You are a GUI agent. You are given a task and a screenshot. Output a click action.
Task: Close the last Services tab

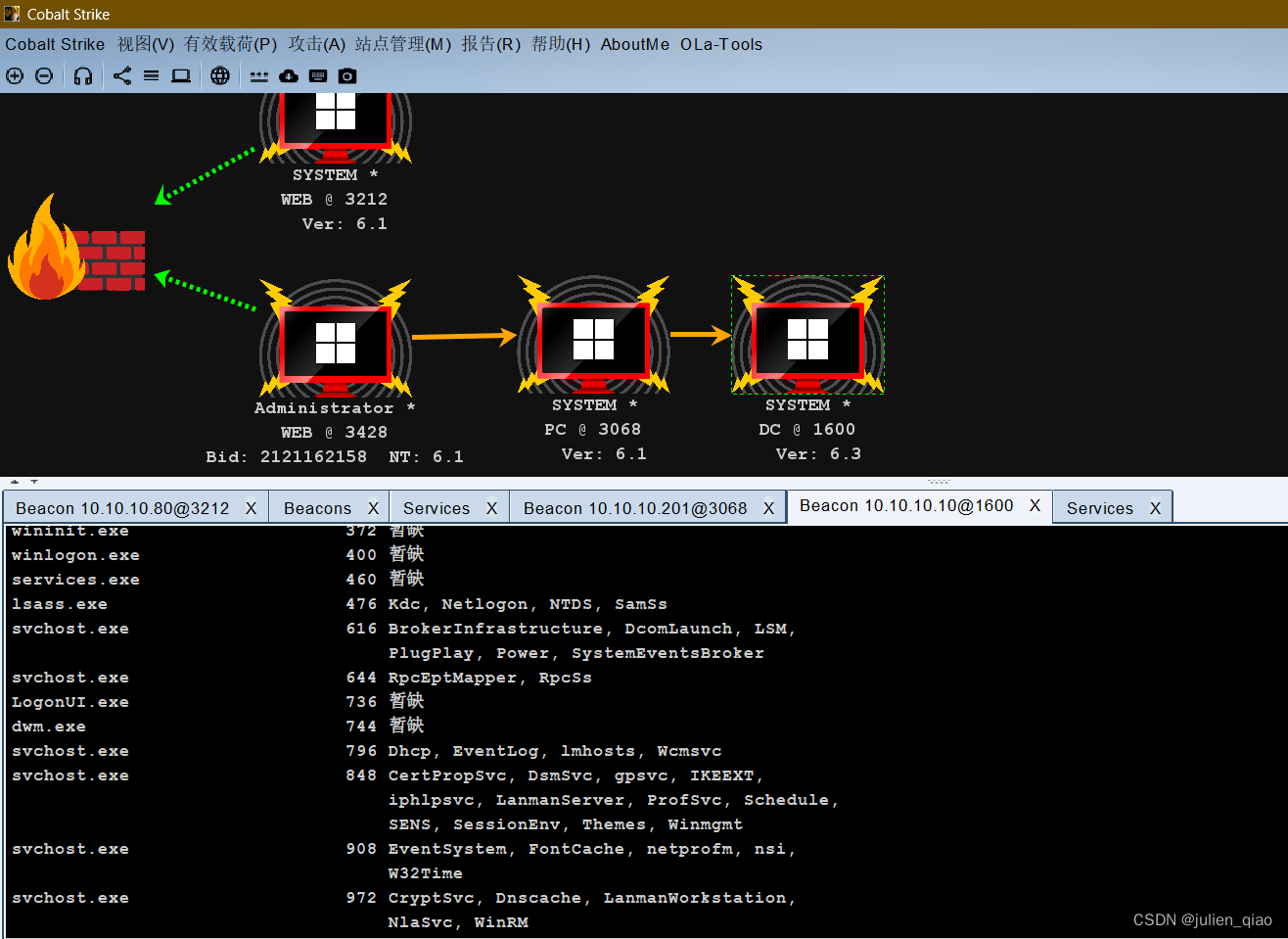1155,508
